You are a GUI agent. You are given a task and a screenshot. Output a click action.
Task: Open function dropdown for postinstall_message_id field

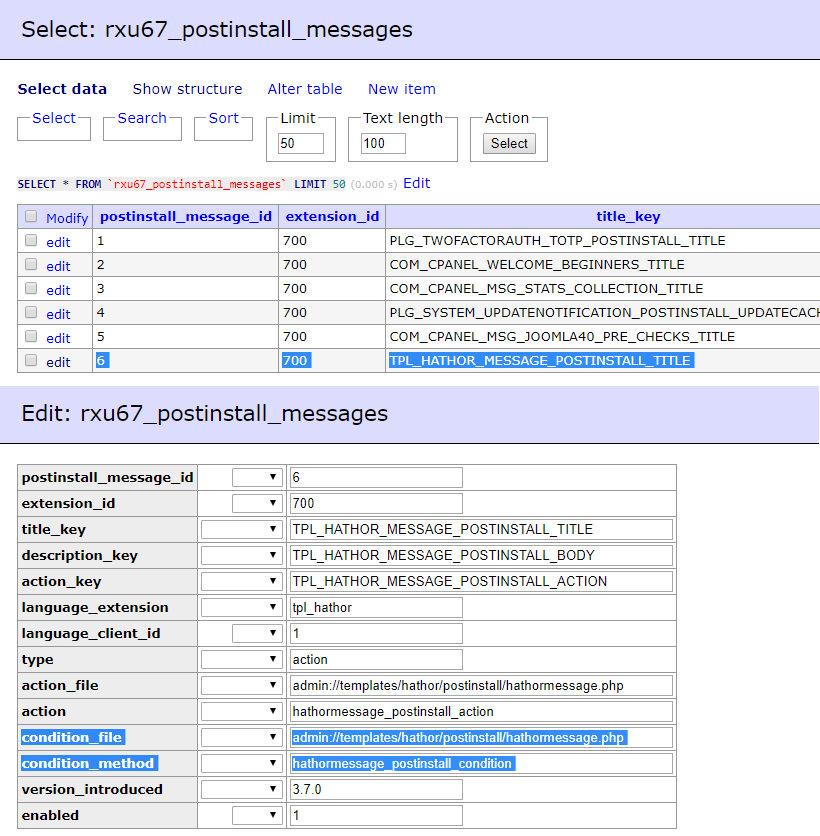(257, 477)
